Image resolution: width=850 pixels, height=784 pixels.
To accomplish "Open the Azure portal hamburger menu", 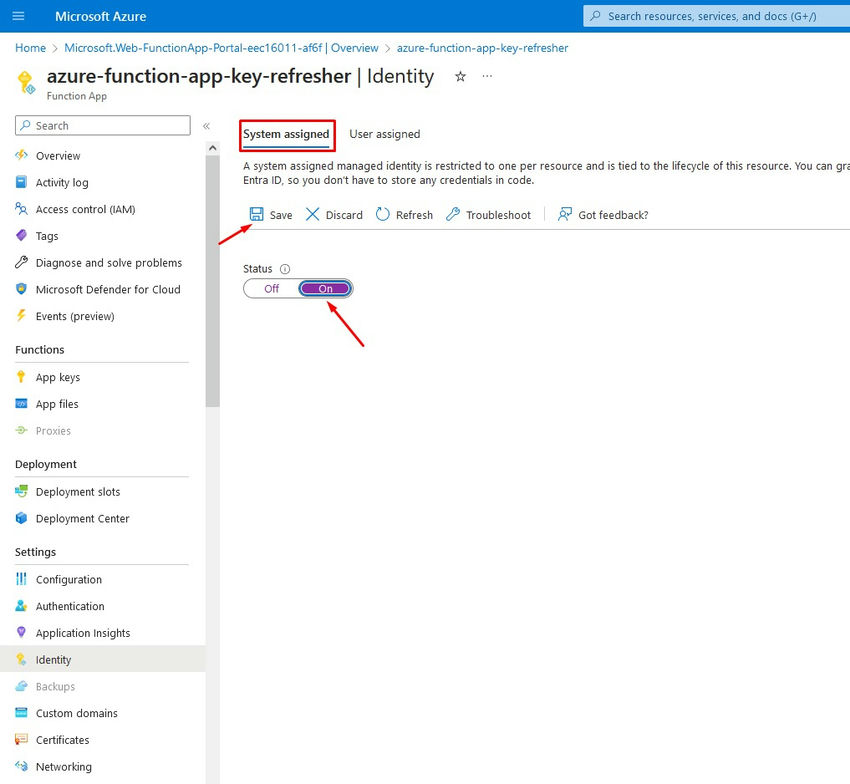I will [x=18, y=16].
